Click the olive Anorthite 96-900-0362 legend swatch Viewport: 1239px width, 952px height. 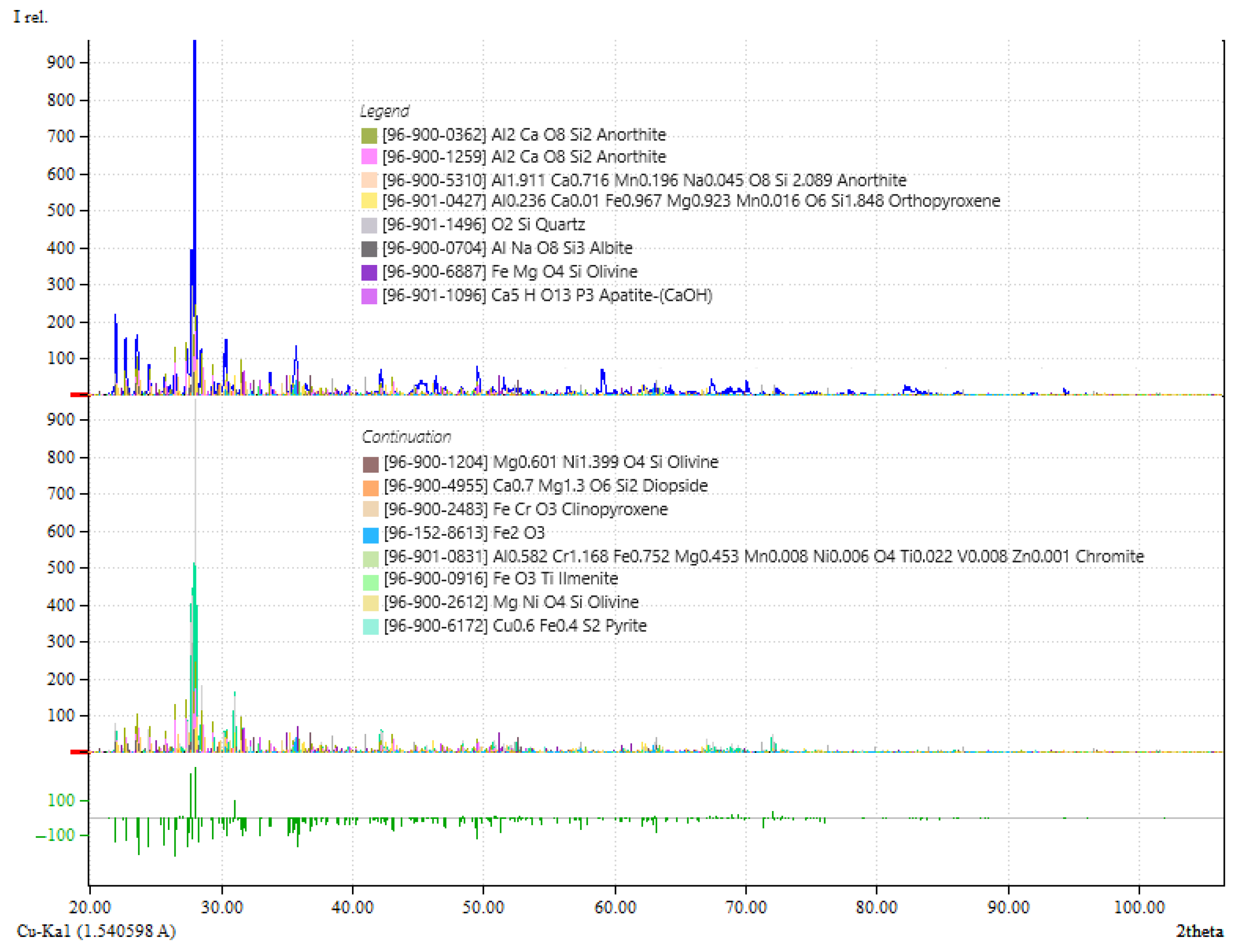coord(369,135)
